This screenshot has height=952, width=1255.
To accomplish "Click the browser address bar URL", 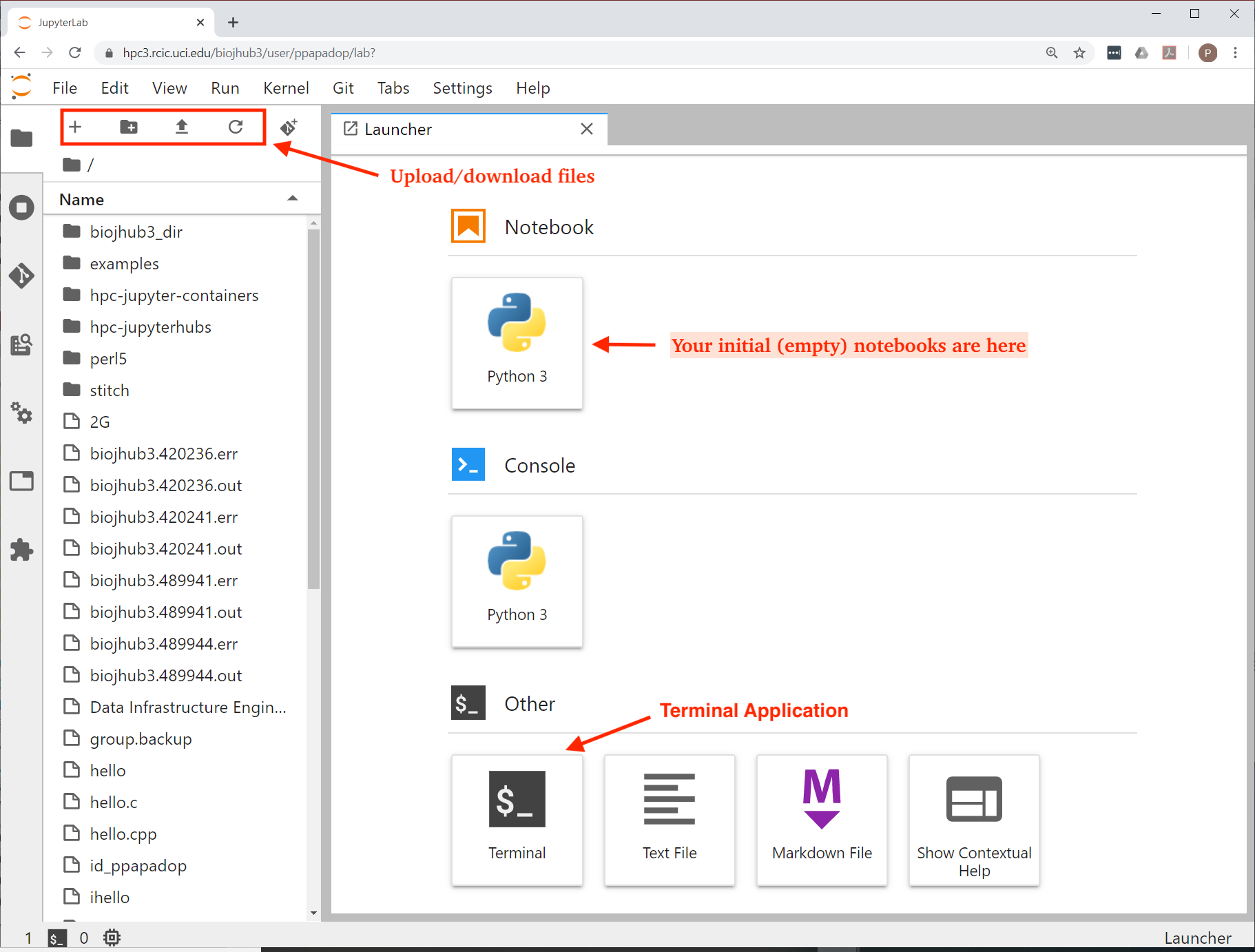I will click(249, 53).
